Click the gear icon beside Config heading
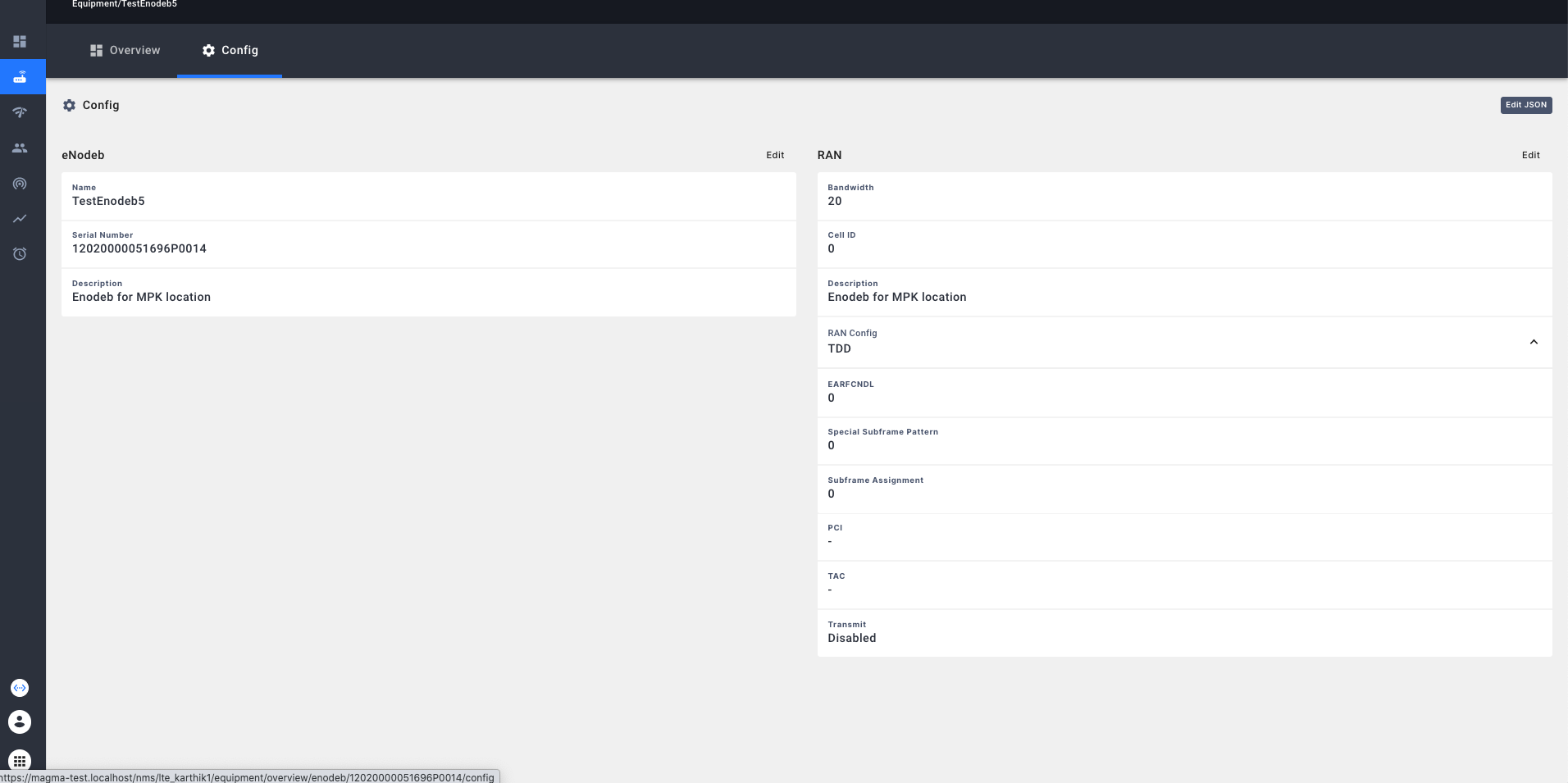The image size is (1568, 783). pyautogui.click(x=70, y=105)
